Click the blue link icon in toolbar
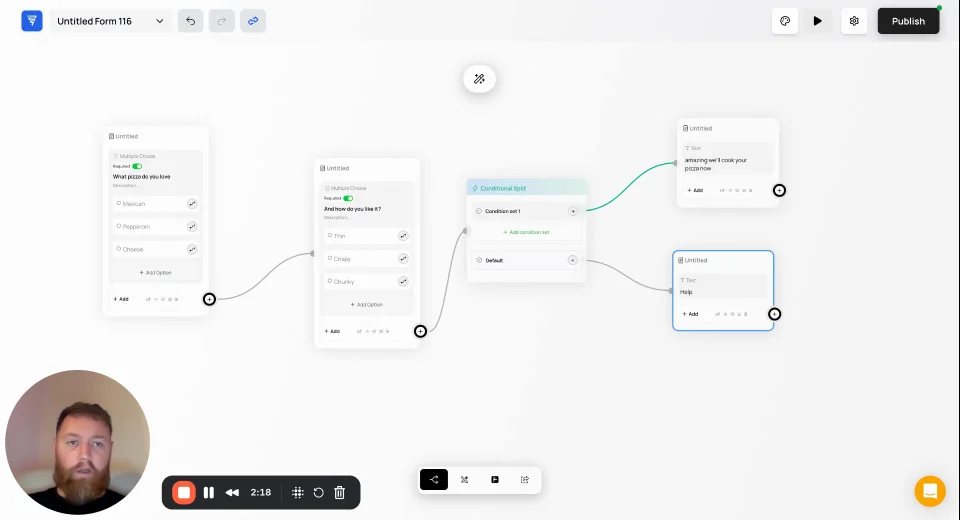 pos(253,21)
